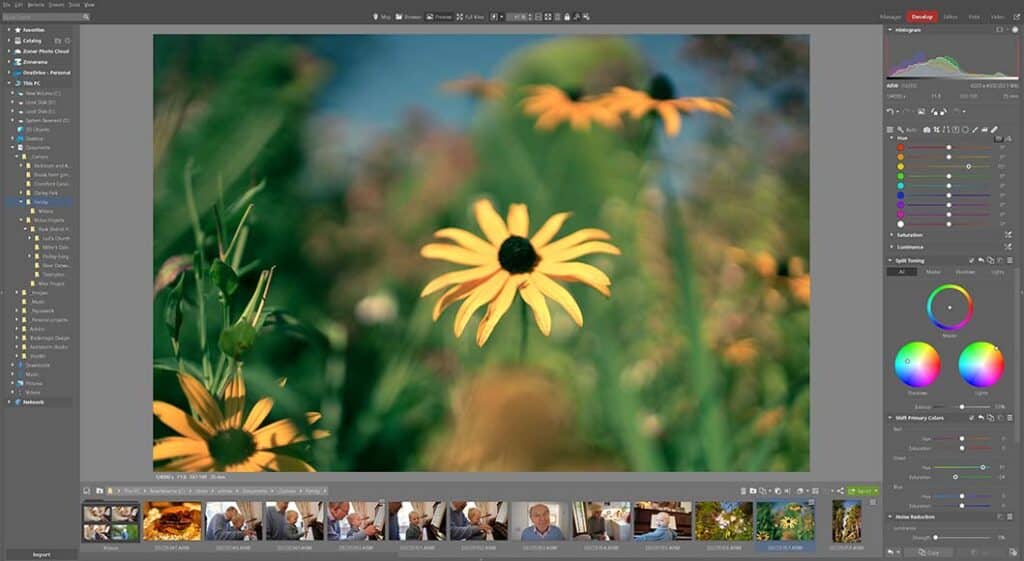Collapse the This PC tree node

click(x=9, y=83)
